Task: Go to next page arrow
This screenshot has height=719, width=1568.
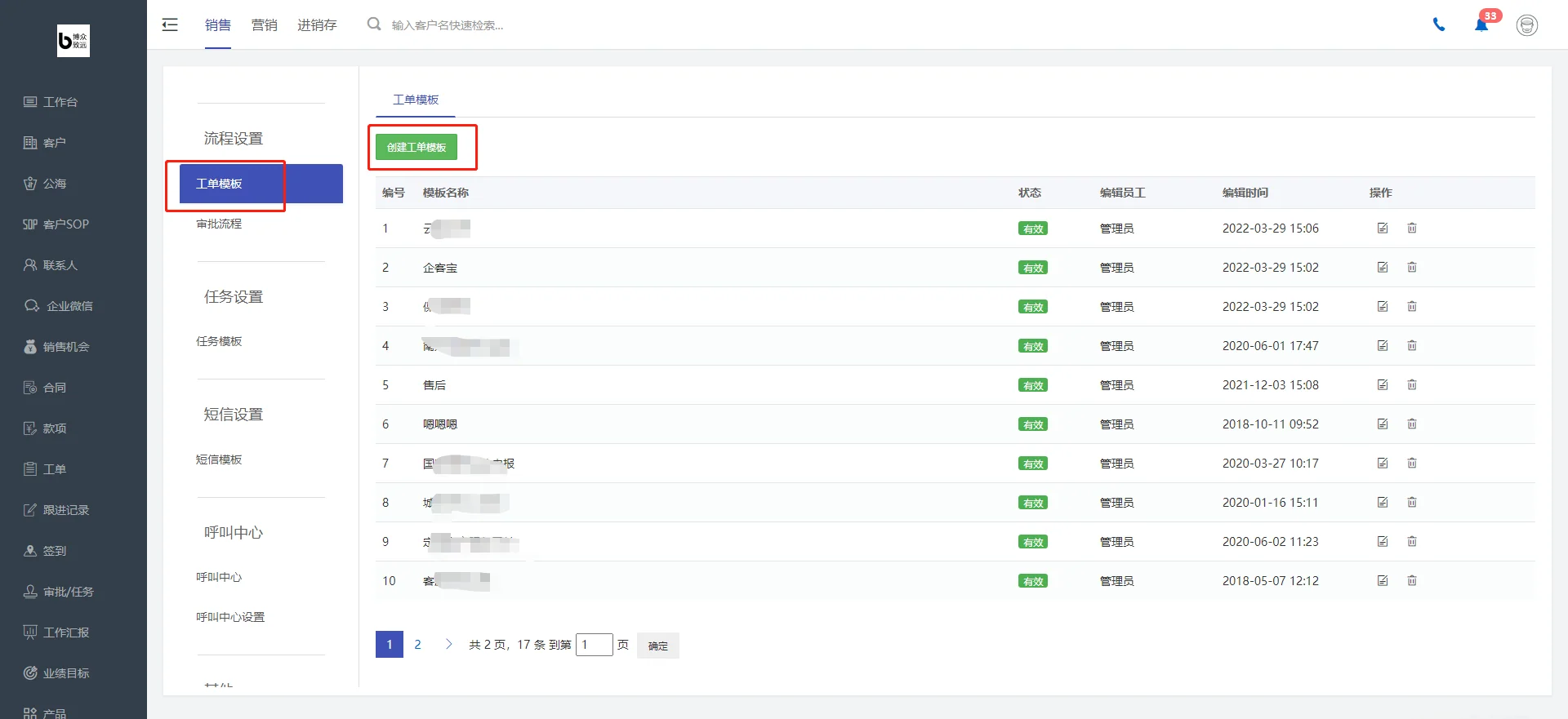Action: [x=448, y=645]
